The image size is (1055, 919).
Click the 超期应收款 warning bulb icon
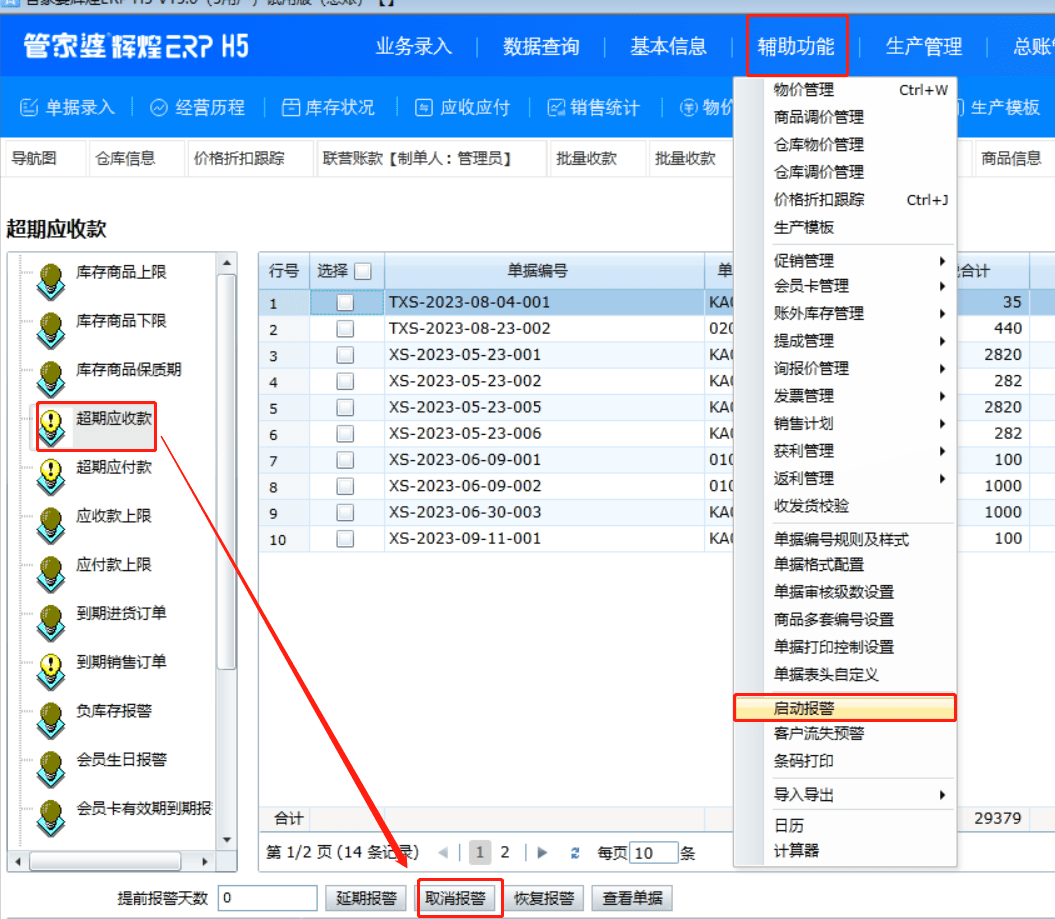point(51,428)
